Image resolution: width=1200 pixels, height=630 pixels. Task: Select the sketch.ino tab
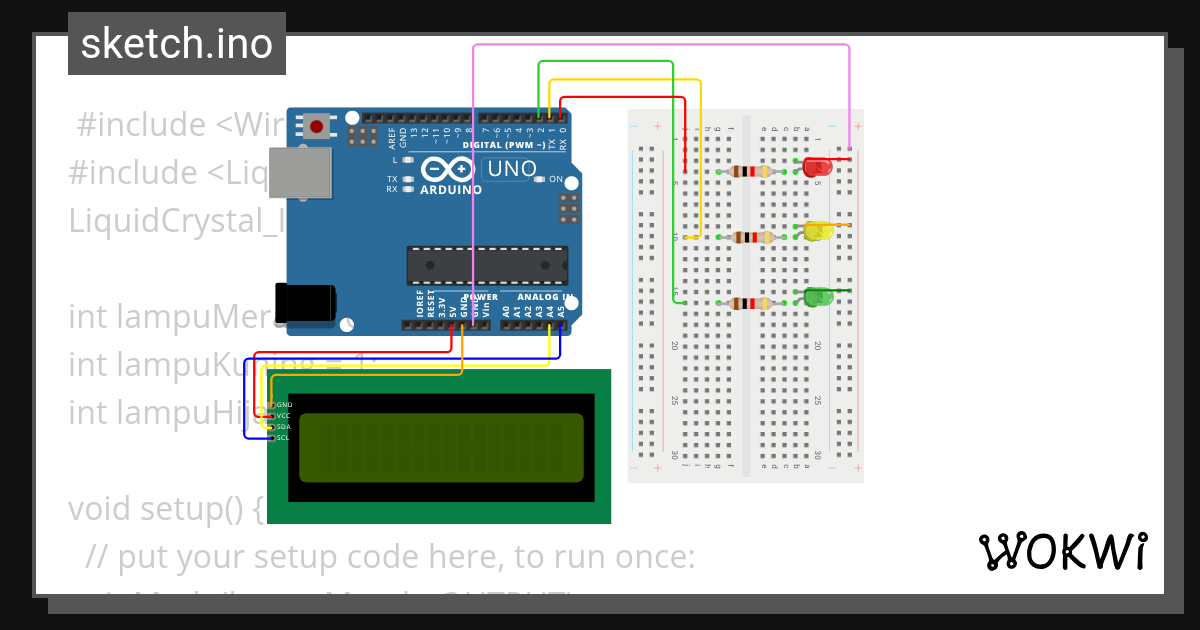pos(175,43)
